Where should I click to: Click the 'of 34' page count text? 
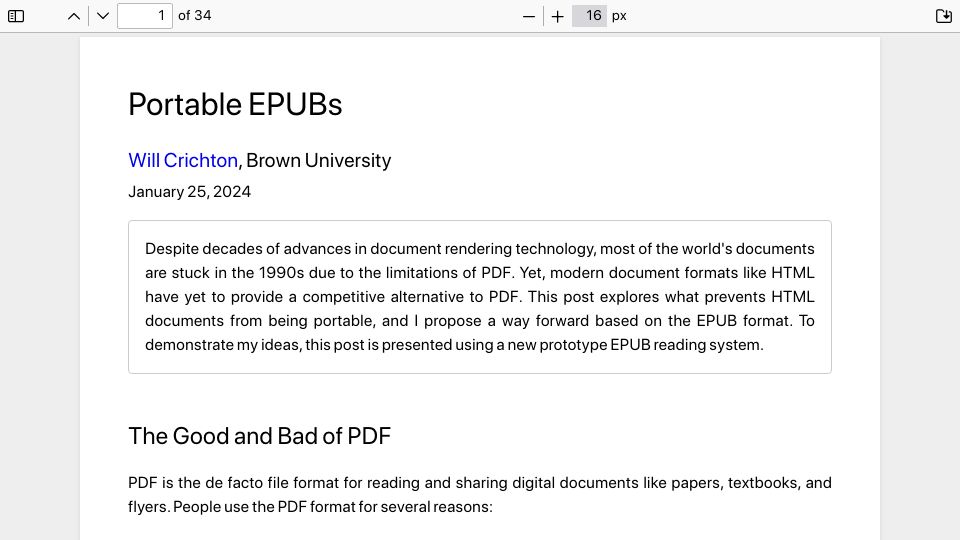[x=195, y=16]
